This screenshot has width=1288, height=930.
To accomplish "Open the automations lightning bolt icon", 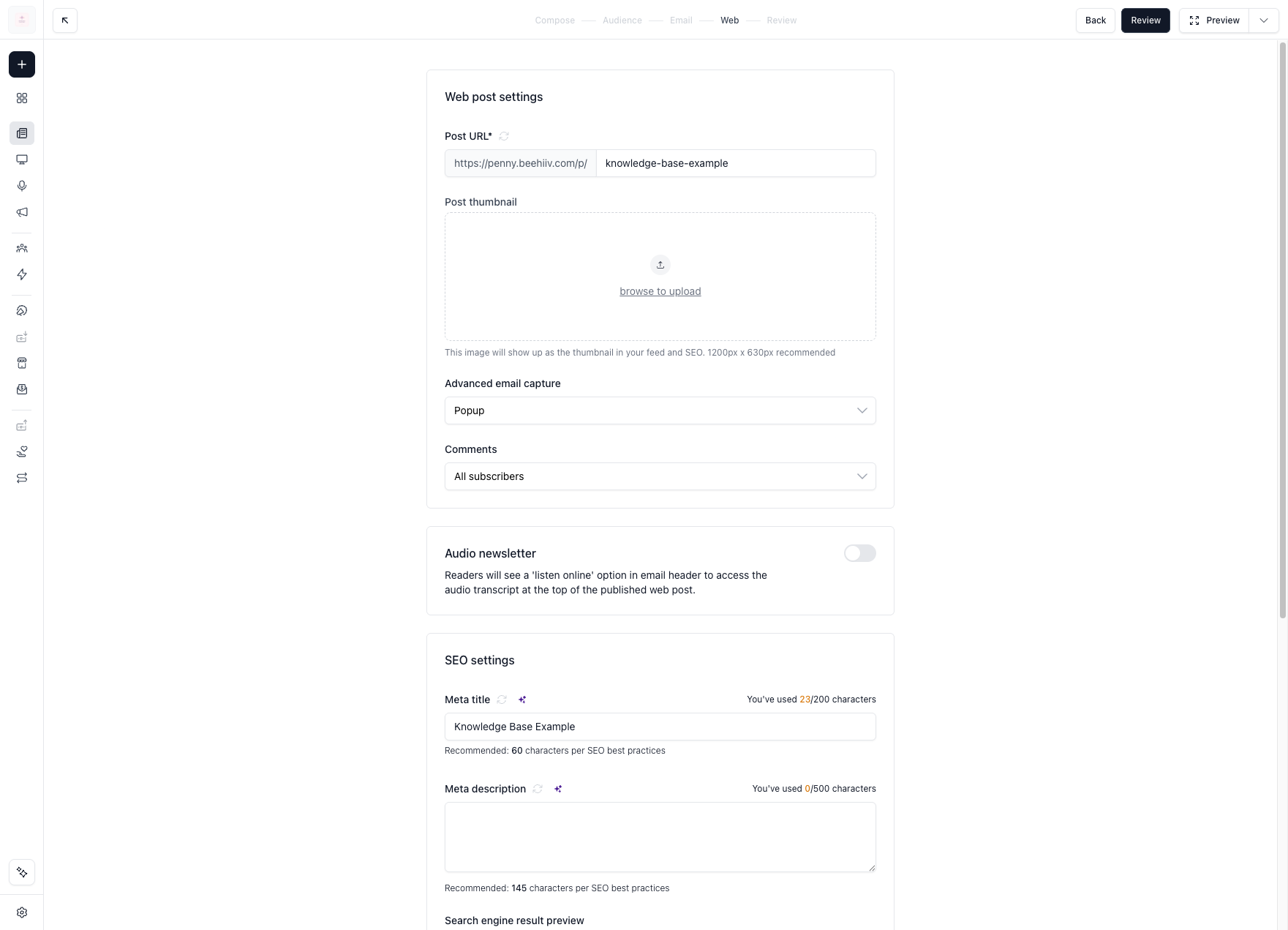I will point(22,274).
